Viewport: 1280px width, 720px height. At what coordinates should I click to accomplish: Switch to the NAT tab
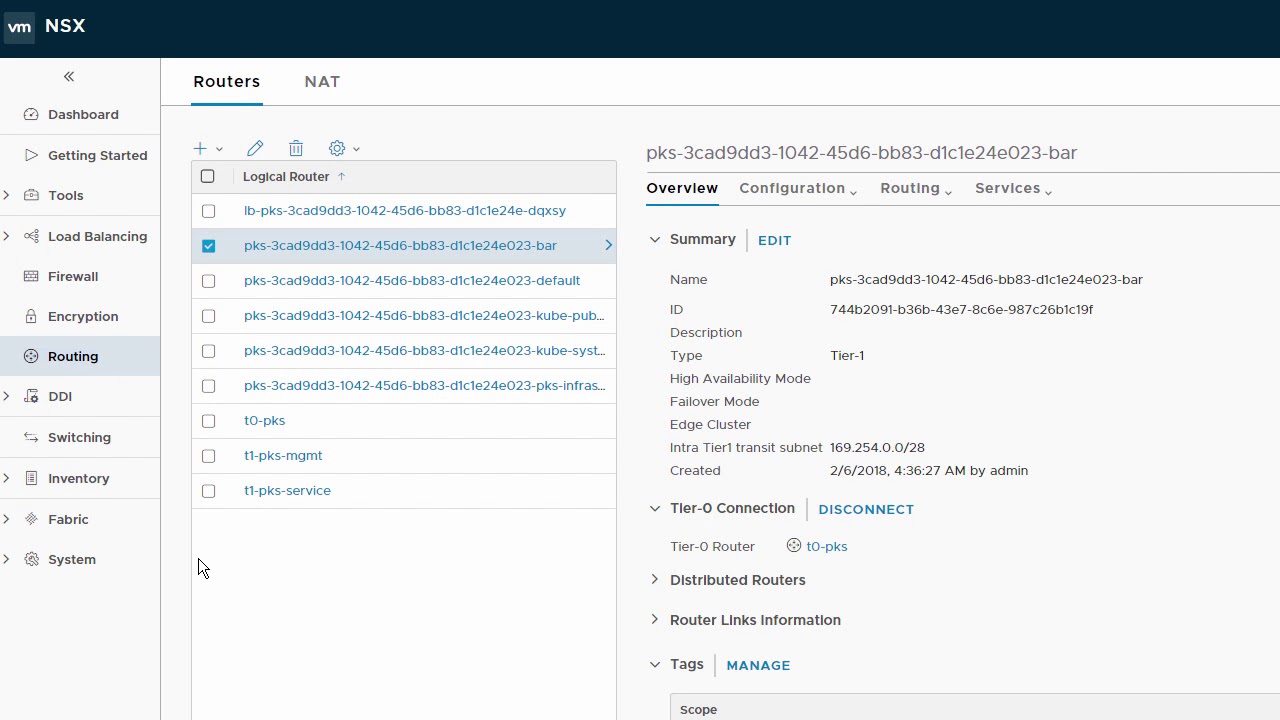pos(322,82)
